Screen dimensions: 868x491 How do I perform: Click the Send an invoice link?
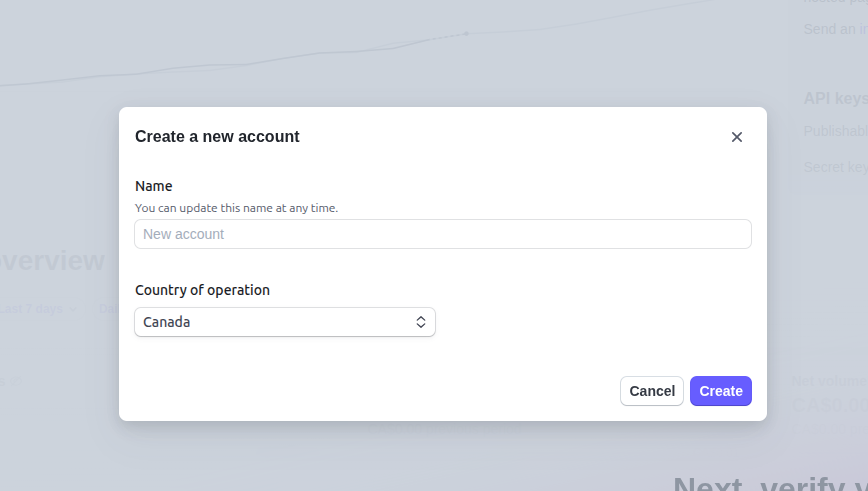pos(835,29)
